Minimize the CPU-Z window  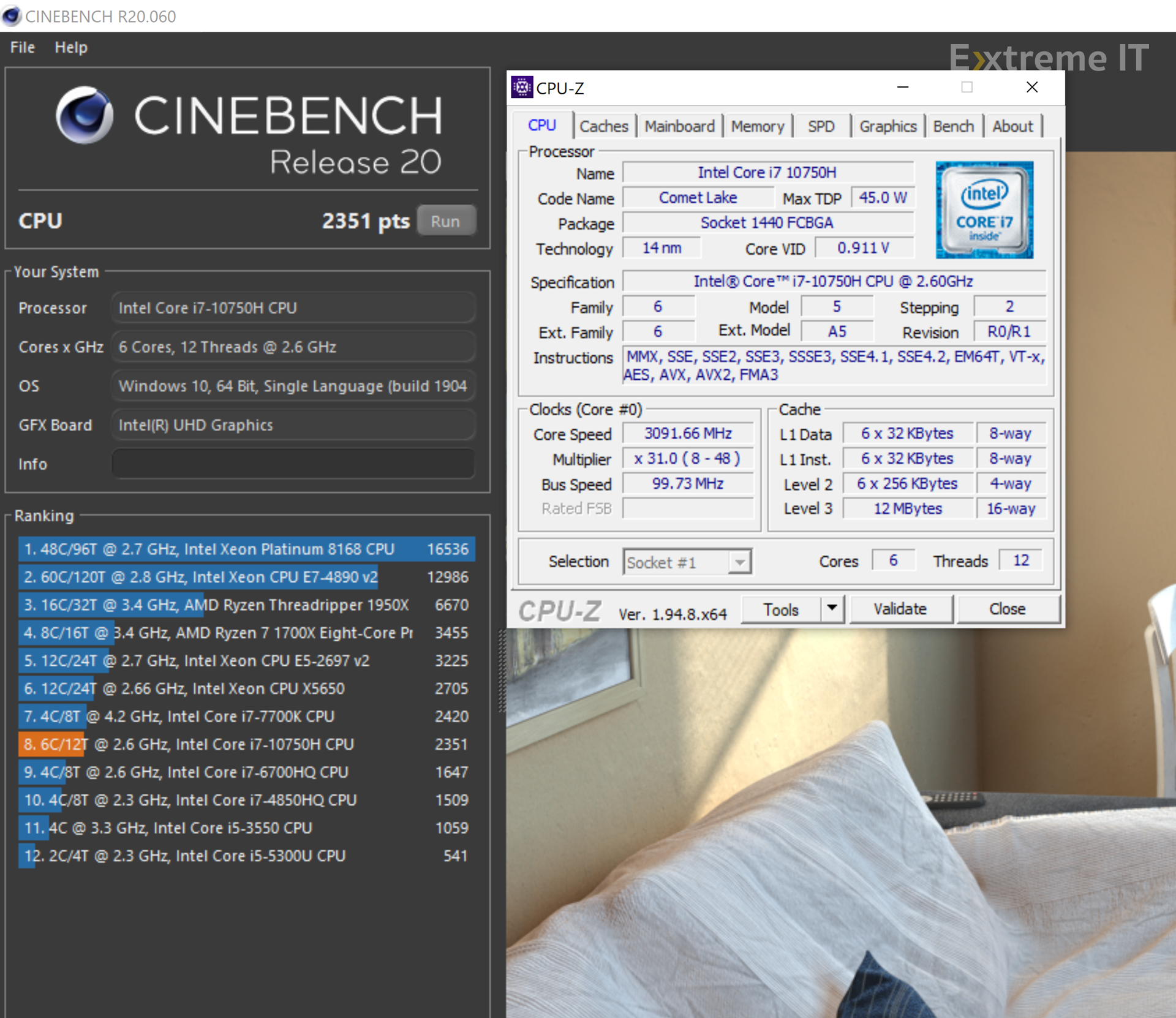point(903,88)
